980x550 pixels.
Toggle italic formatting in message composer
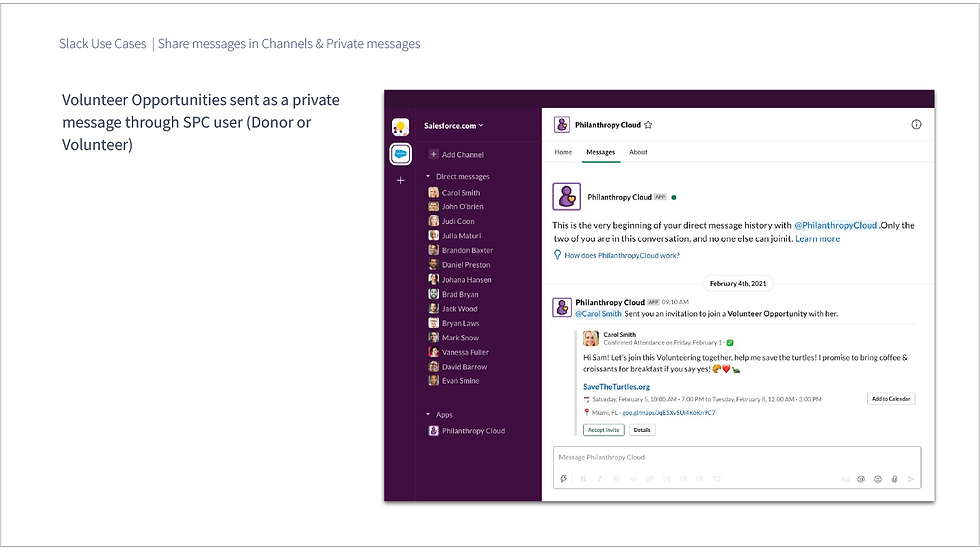pyautogui.click(x=600, y=479)
